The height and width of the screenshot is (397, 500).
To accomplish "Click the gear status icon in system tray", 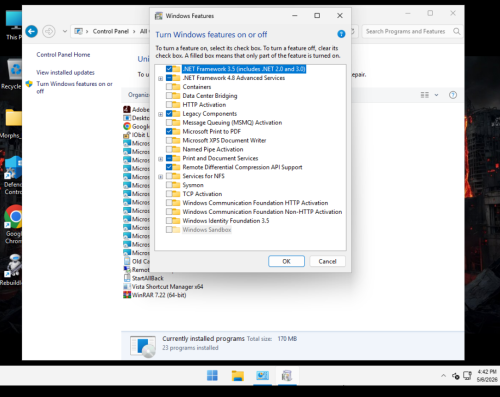I will pos(456,376).
